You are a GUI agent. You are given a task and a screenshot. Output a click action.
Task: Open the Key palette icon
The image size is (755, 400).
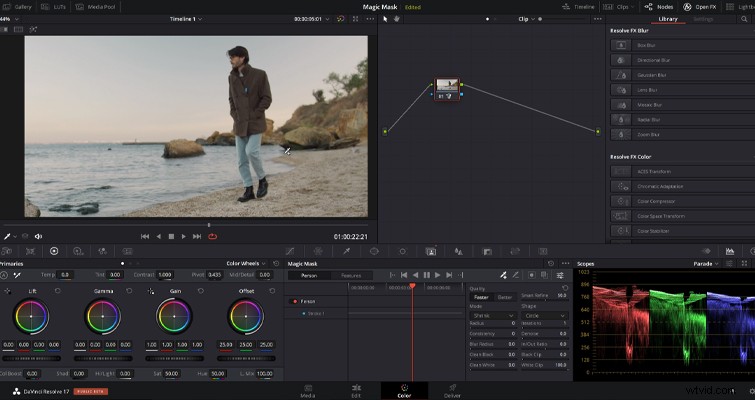click(487, 251)
